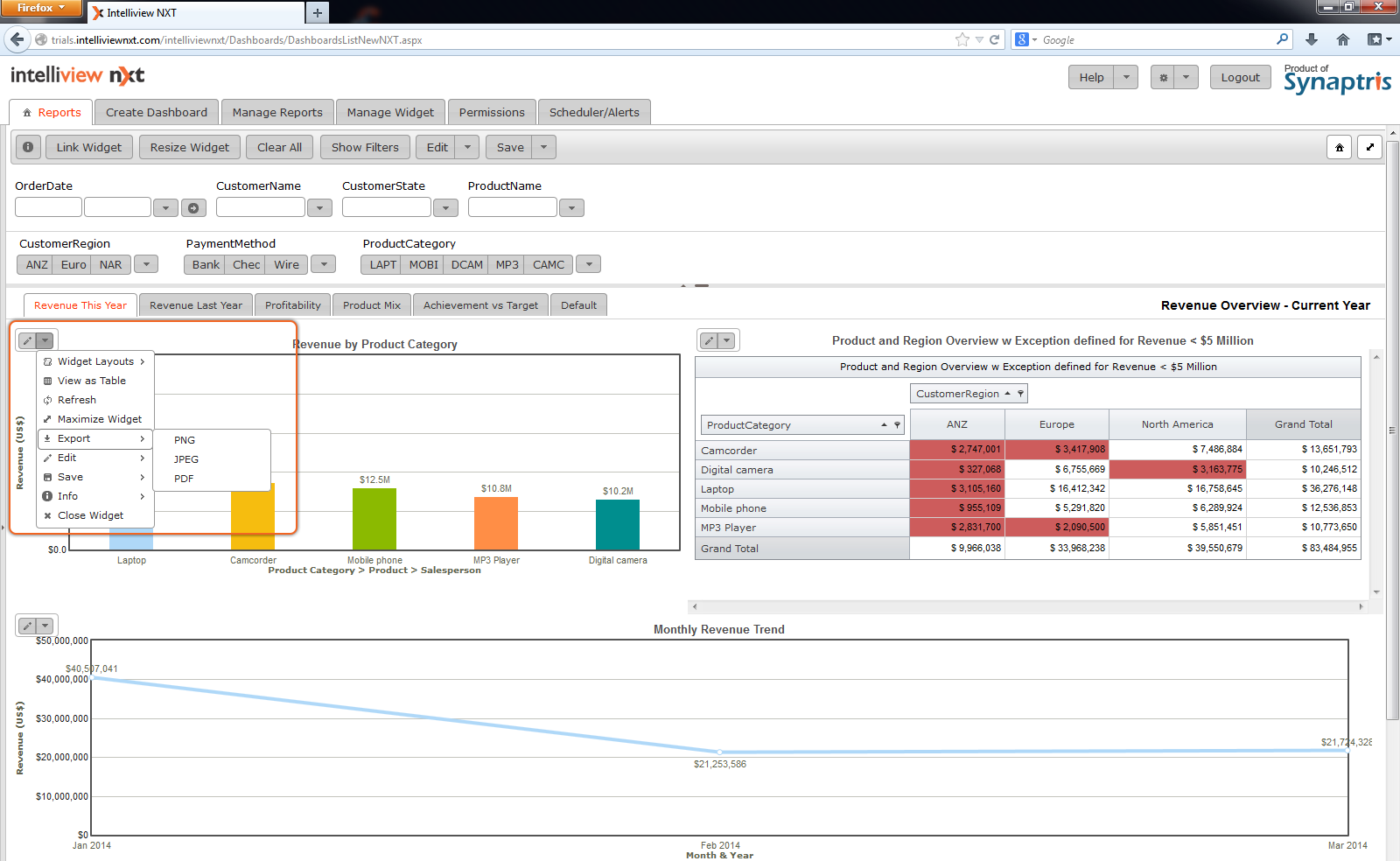
Task: Click the settings gear icon near Help
Action: point(1163,78)
